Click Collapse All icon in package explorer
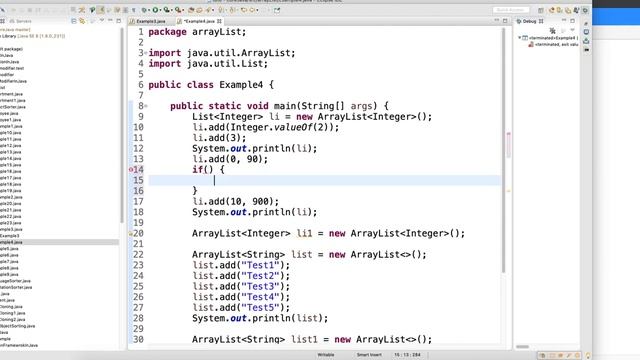This screenshot has height=360, width=640. pos(74,21)
